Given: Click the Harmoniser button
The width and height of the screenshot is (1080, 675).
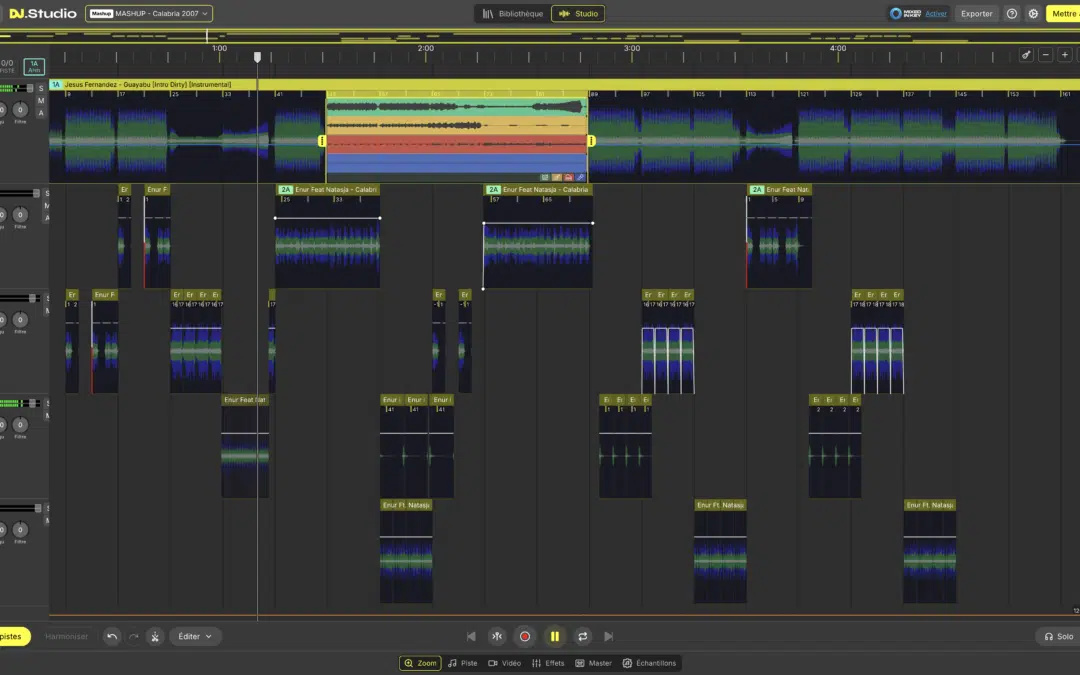Looking at the screenshot, I should (66, 636).
